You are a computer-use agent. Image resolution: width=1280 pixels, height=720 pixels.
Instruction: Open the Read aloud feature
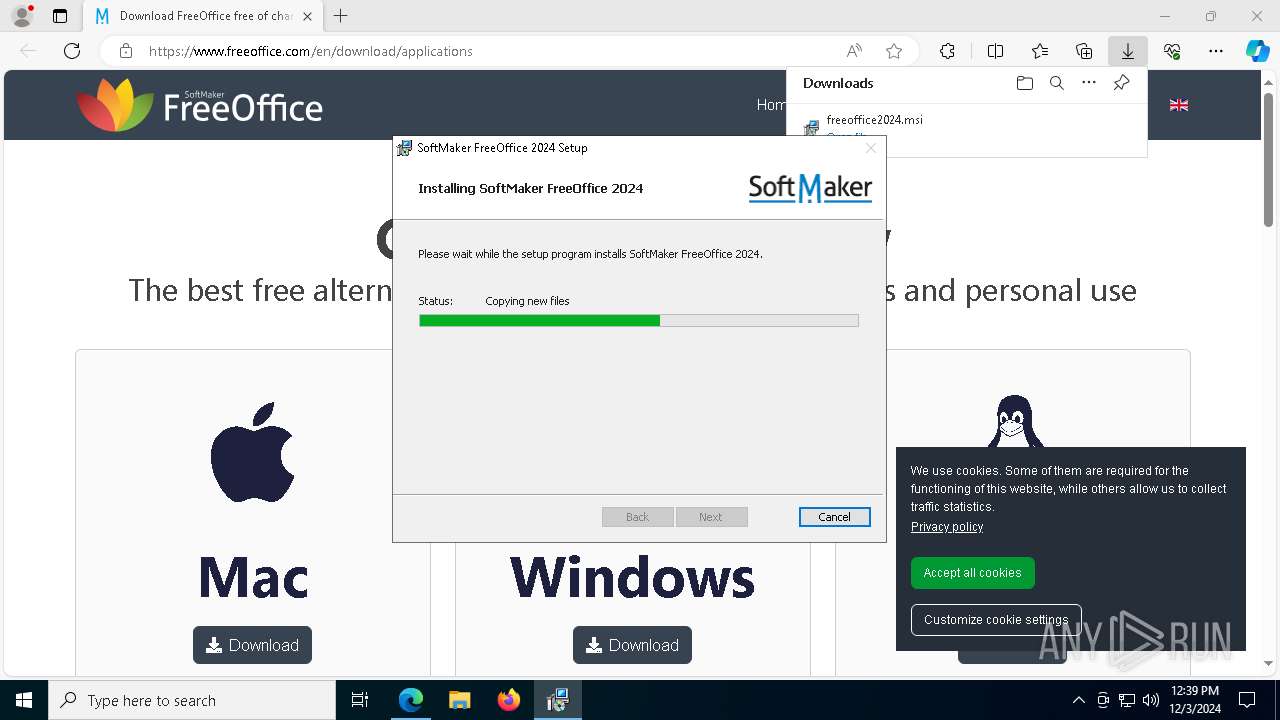point(854,51)
